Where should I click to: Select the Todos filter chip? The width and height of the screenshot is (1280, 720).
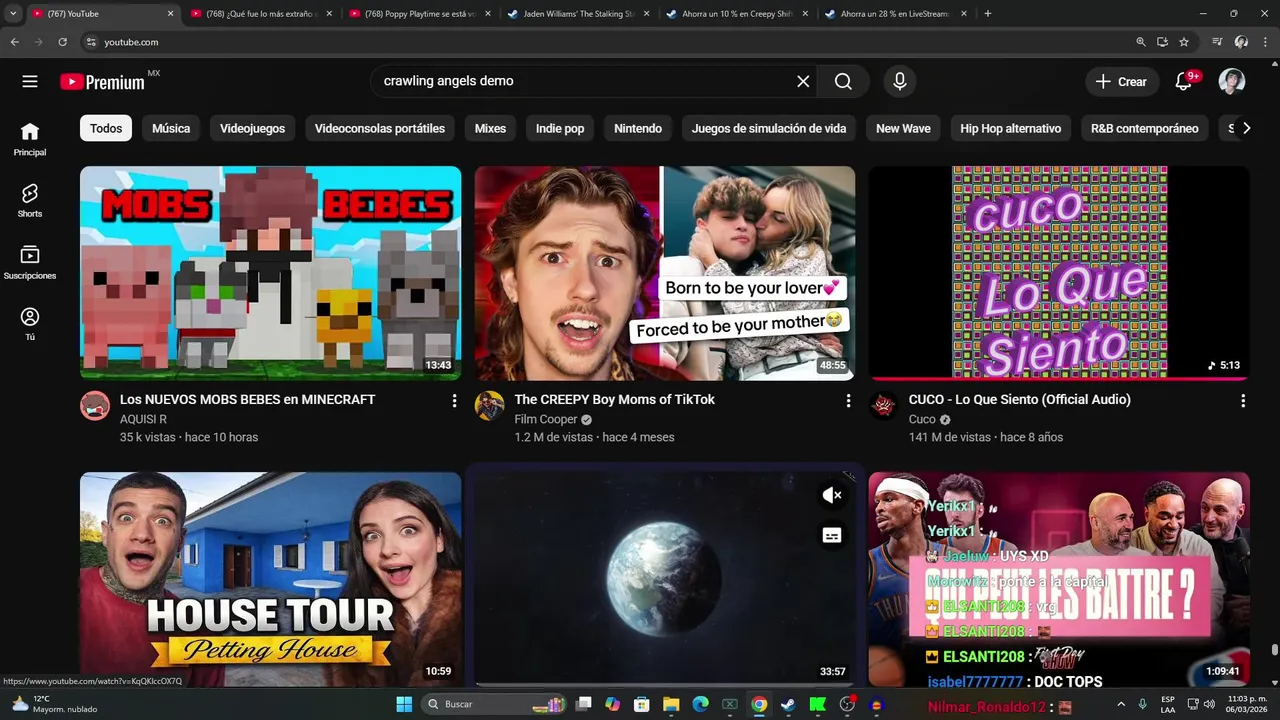click(x=106, y=128)
